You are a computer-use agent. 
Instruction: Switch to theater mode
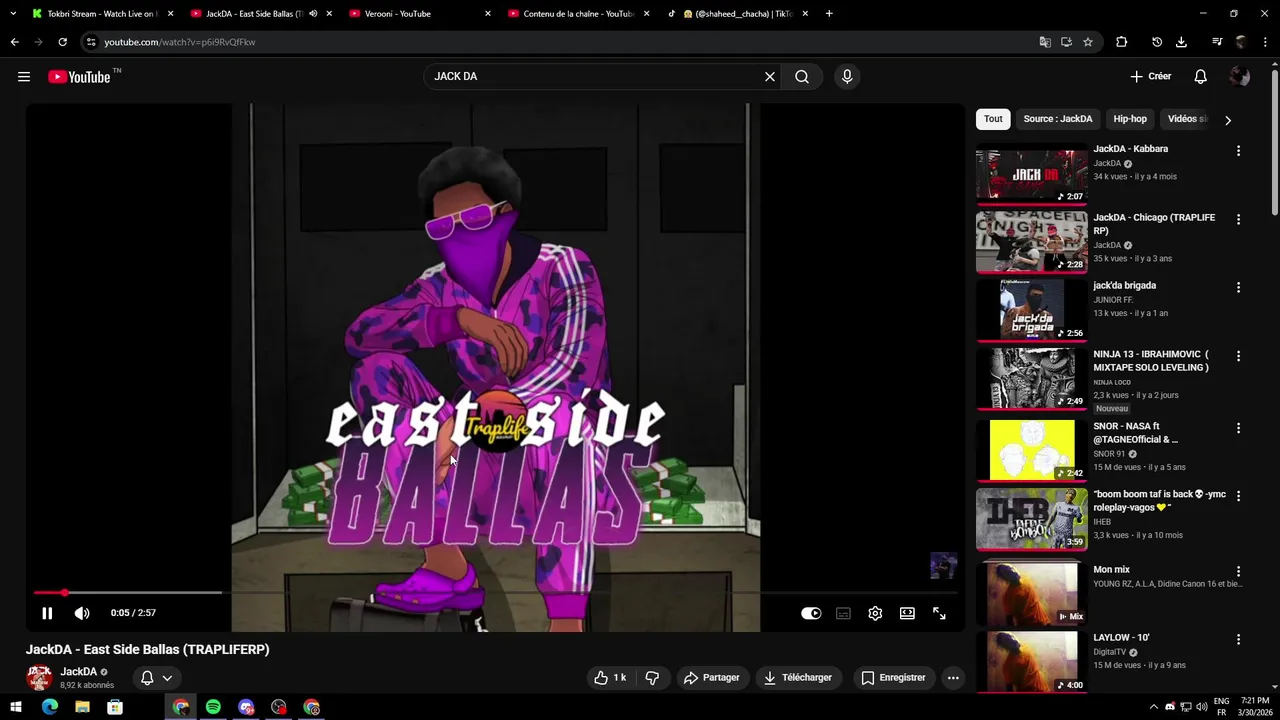(x=907, y=613)
